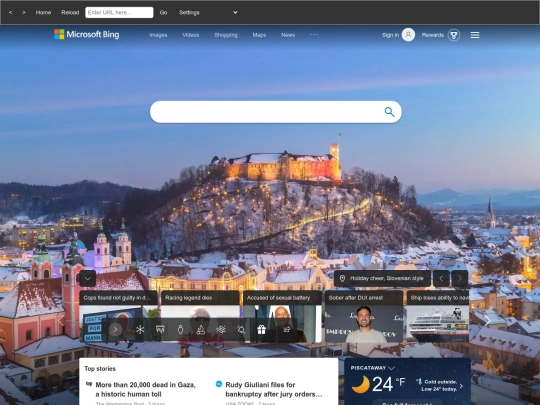Open the News tab
This screenshot has width=540, height=405.
coord(288,35)
